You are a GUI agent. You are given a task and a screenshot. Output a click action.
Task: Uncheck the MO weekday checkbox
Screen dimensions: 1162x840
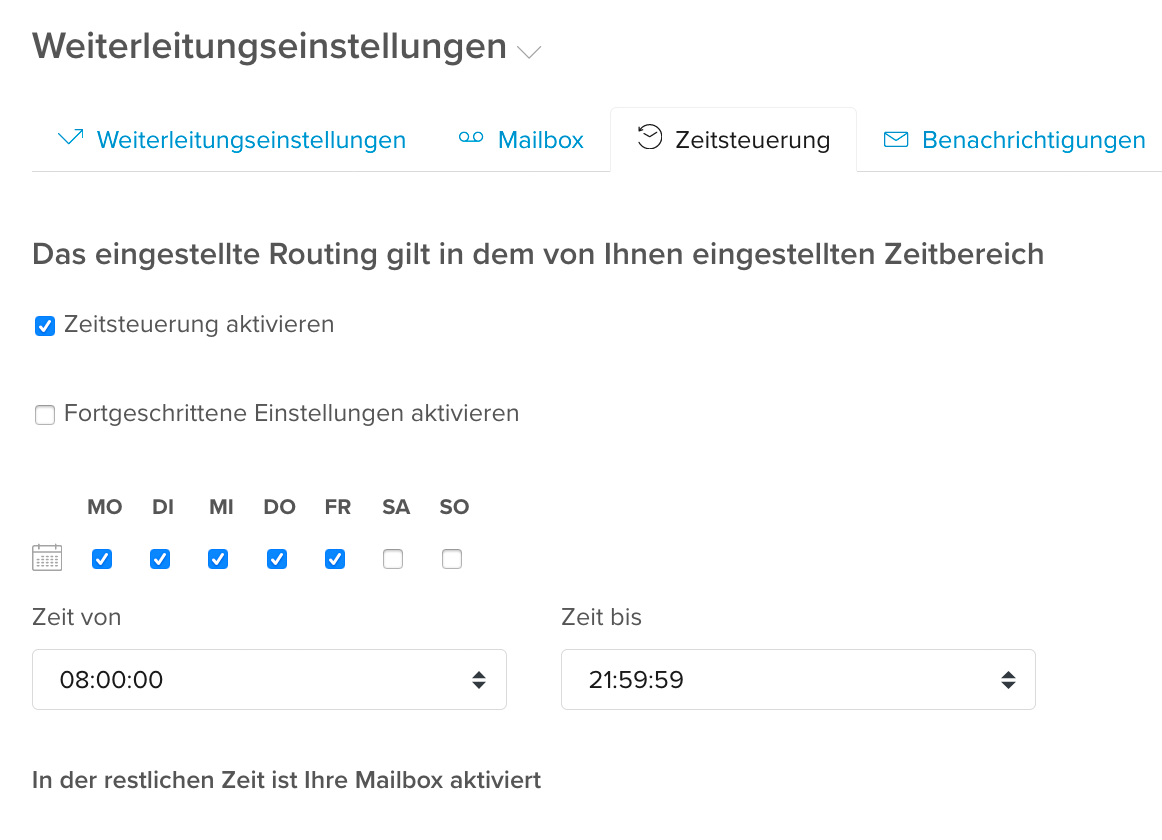[x=102, y=558]
